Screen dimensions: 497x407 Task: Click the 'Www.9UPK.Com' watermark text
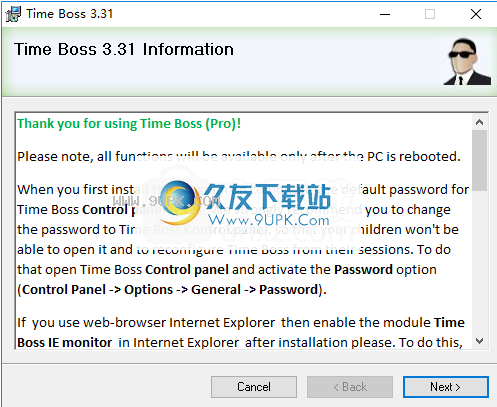[x=268, y=220]
